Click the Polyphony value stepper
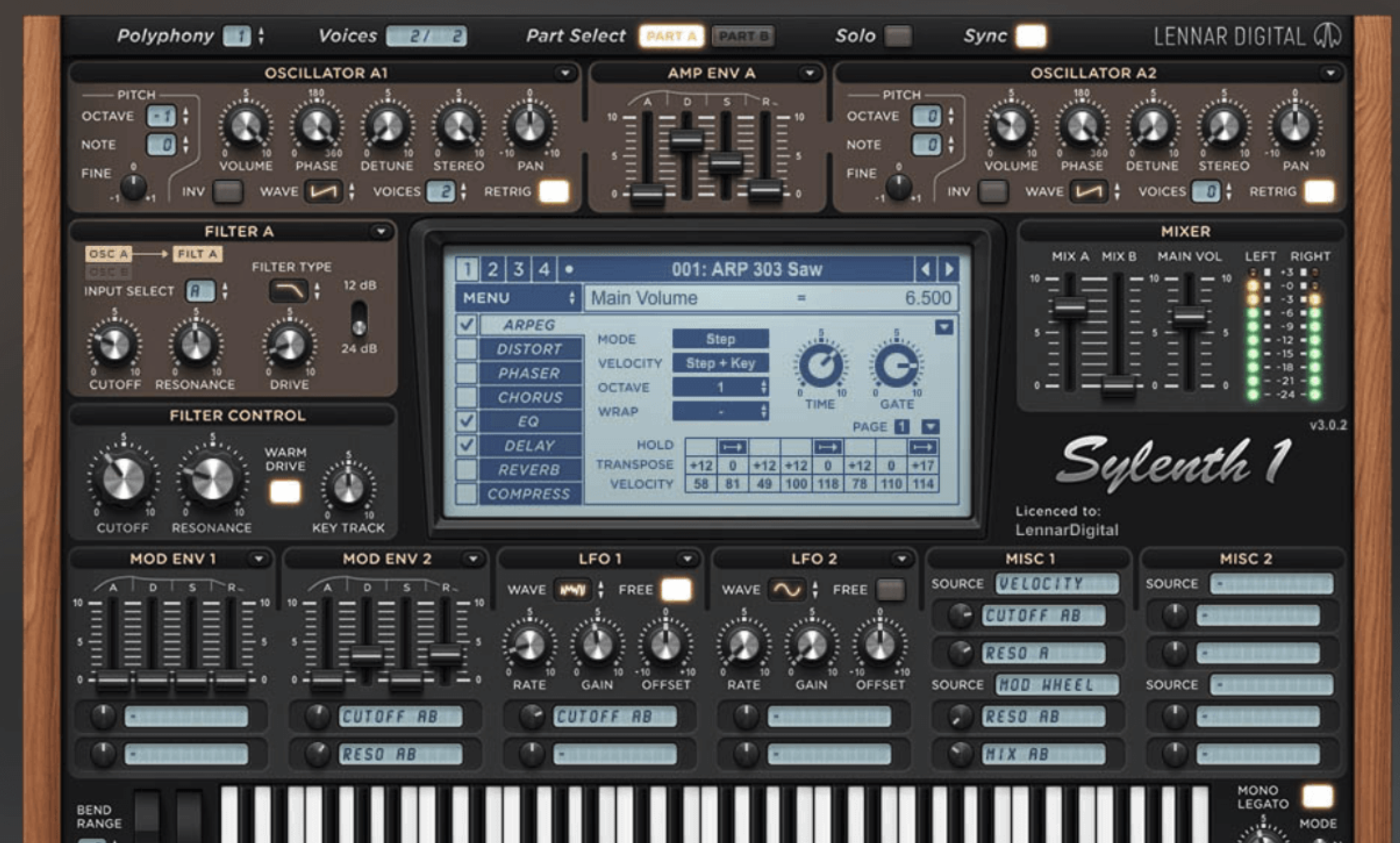The width and height of the screenshot is (1400, 843). 261,36
